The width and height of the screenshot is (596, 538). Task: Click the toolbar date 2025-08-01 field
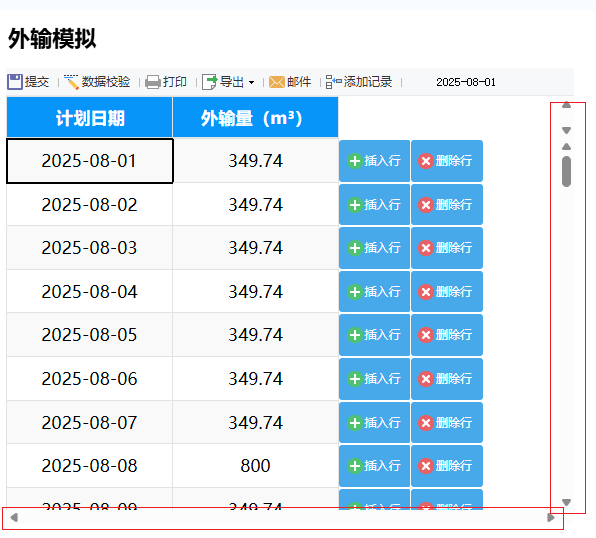[x=466, y=82]
